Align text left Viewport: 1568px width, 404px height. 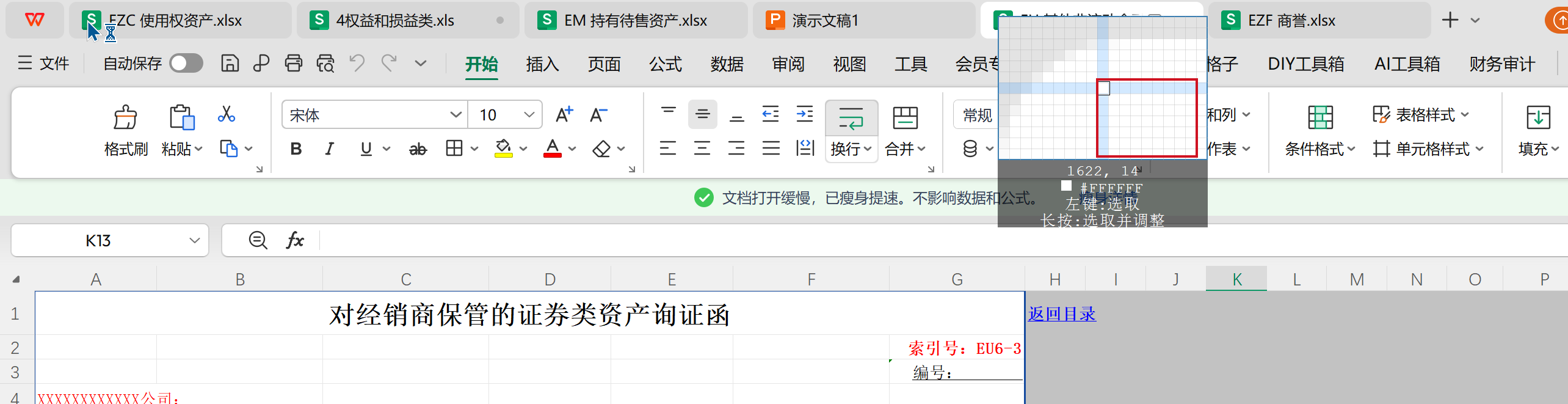tap(668, 148)
